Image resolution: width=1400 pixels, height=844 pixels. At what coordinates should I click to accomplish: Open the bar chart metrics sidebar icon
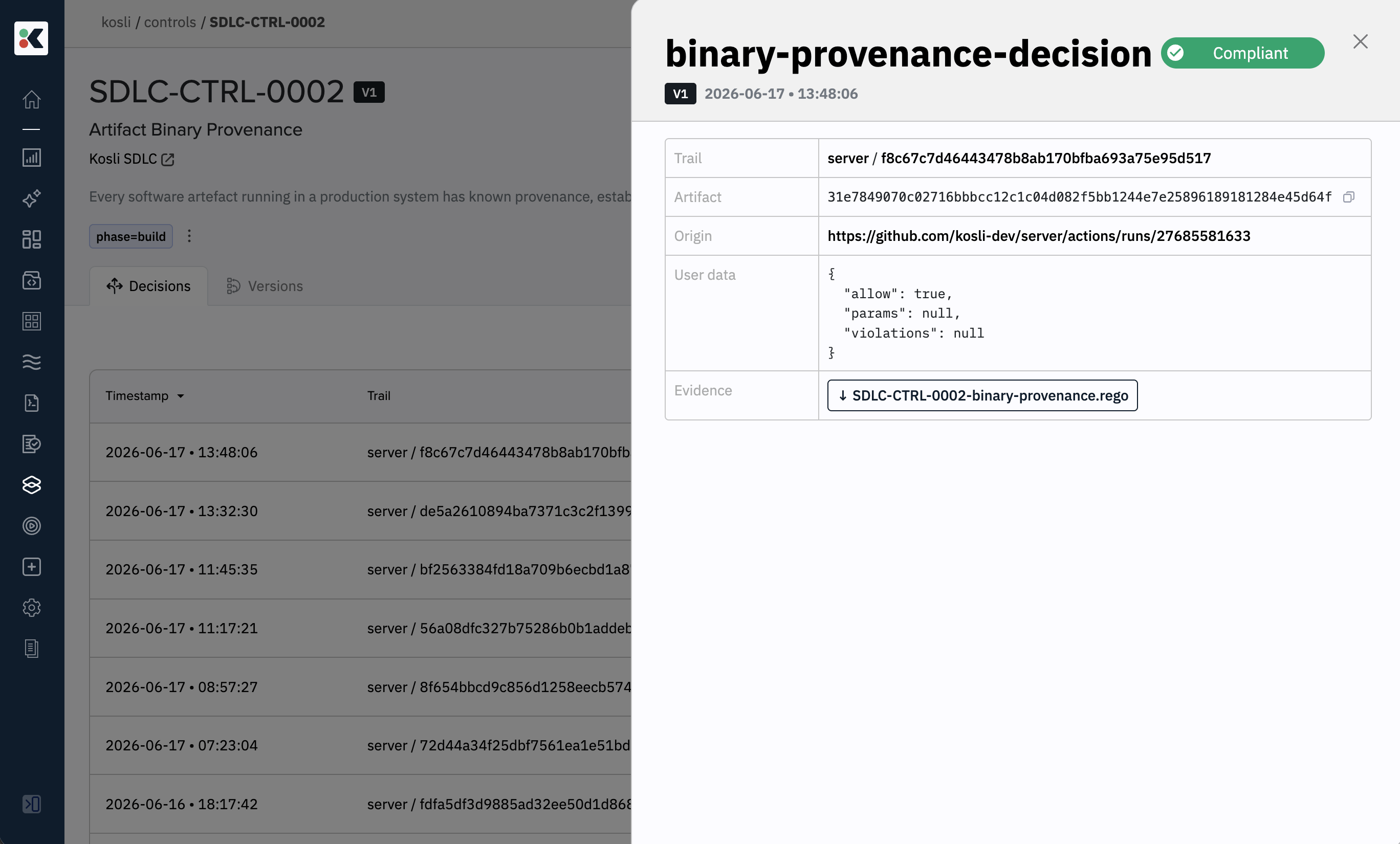tap(31, 158)
